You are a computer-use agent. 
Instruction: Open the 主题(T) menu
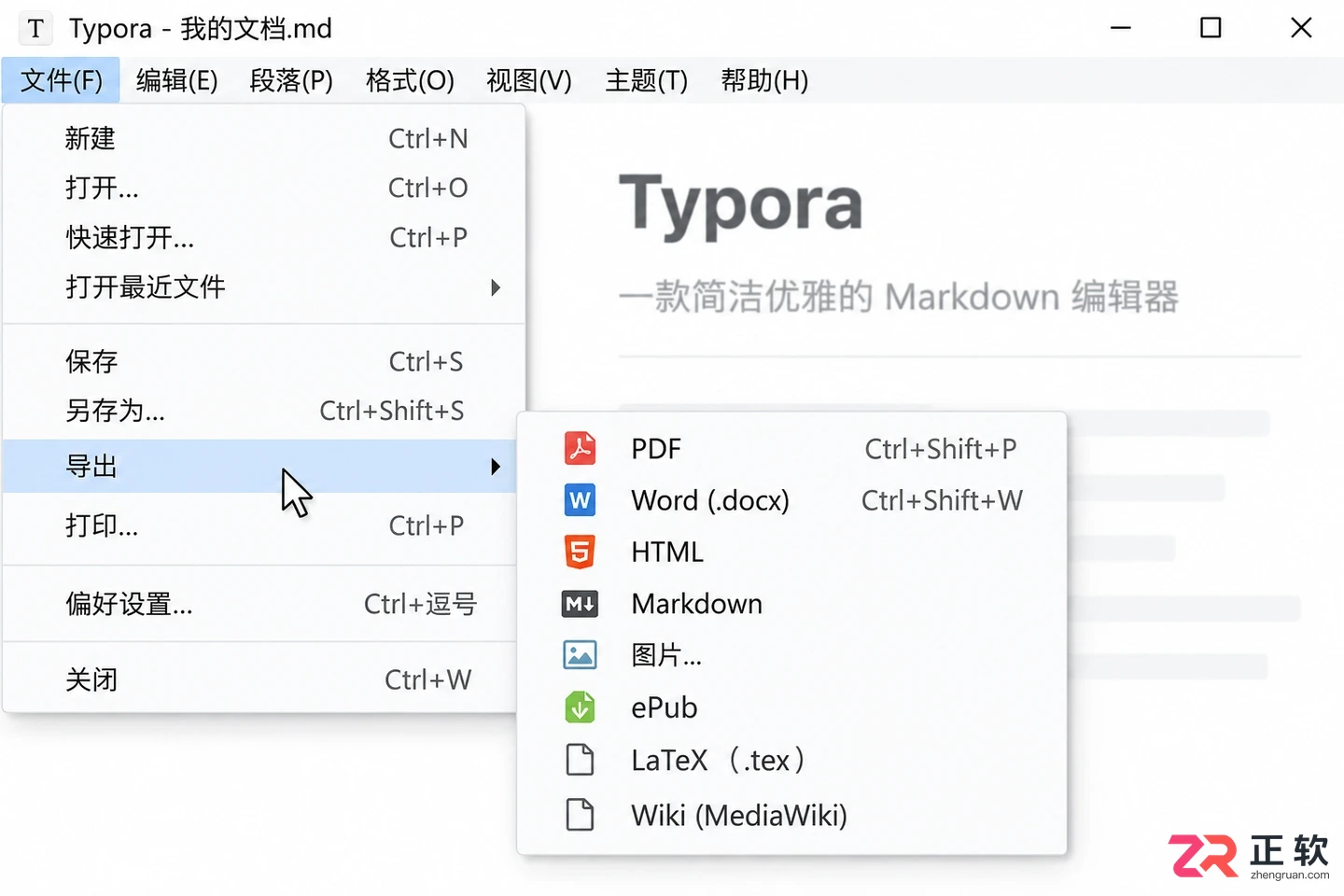646,80
